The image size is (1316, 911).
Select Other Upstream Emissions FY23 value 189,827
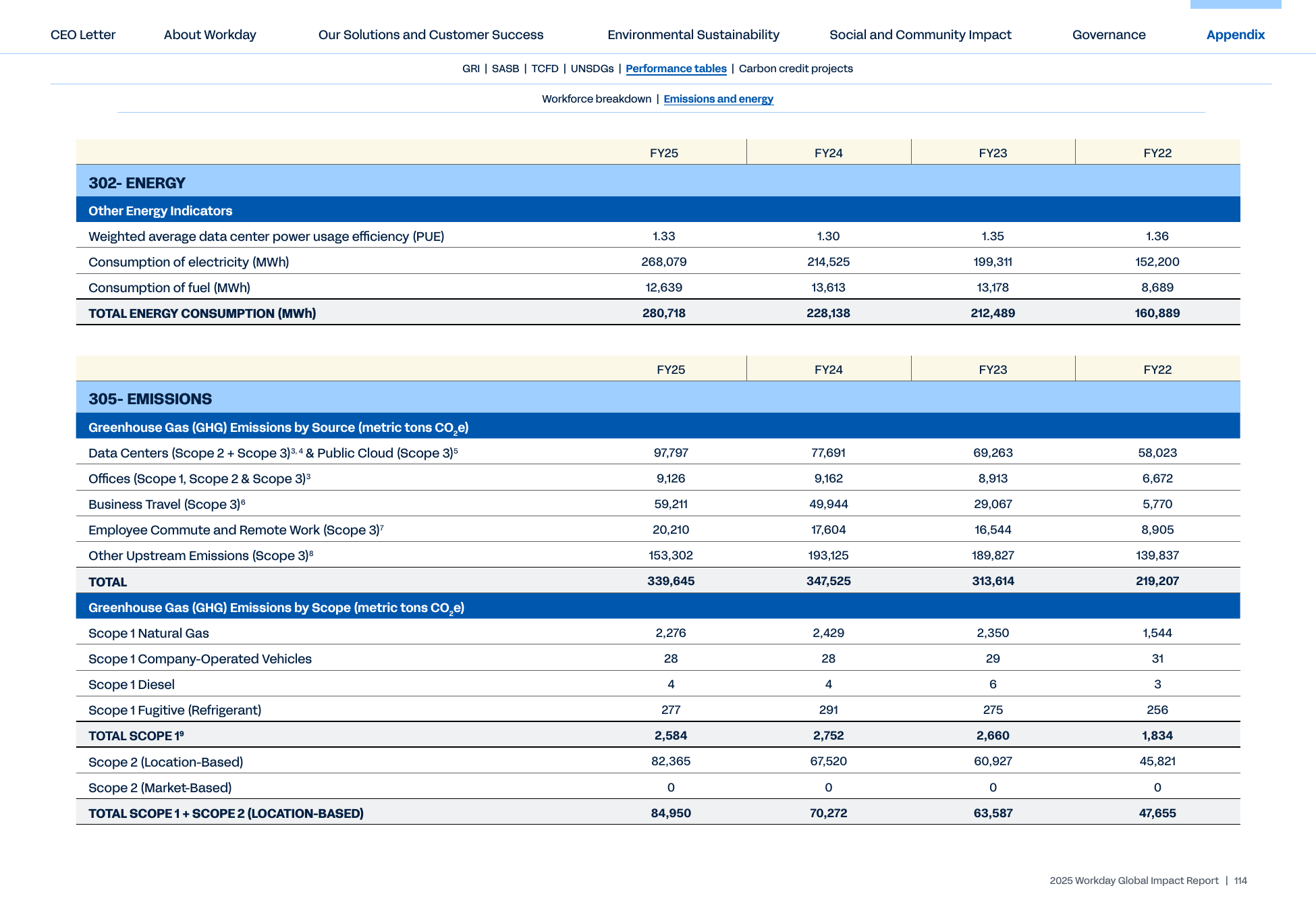(x=993, y=555)
